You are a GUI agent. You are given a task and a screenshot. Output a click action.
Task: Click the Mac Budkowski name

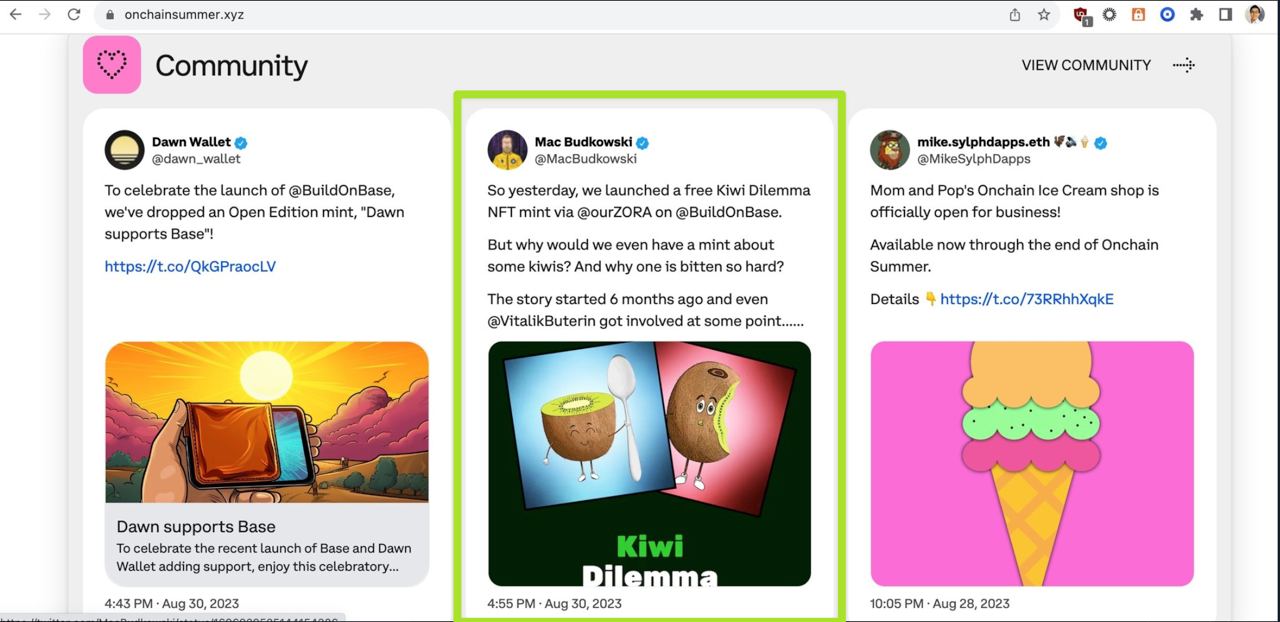(x=583, y=142)
